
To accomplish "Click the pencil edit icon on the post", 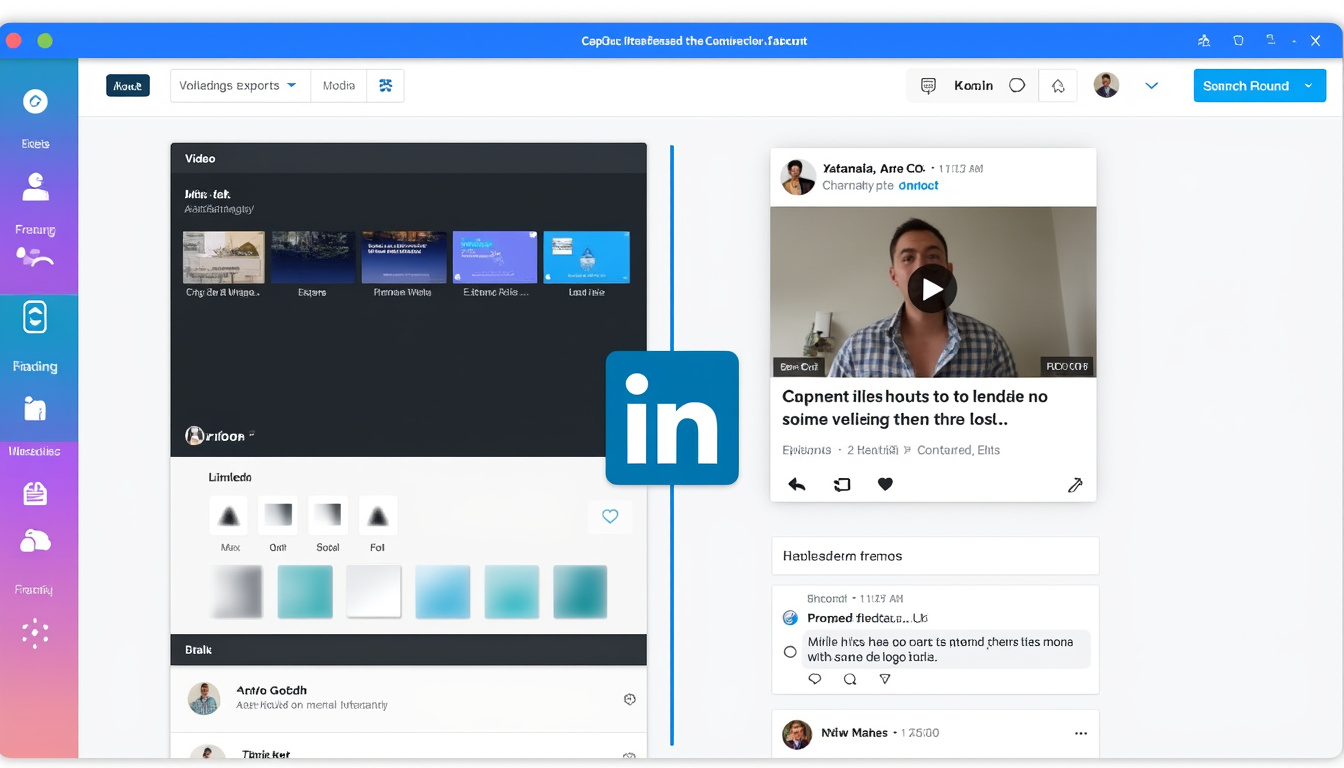I will tap(1075, 485).
